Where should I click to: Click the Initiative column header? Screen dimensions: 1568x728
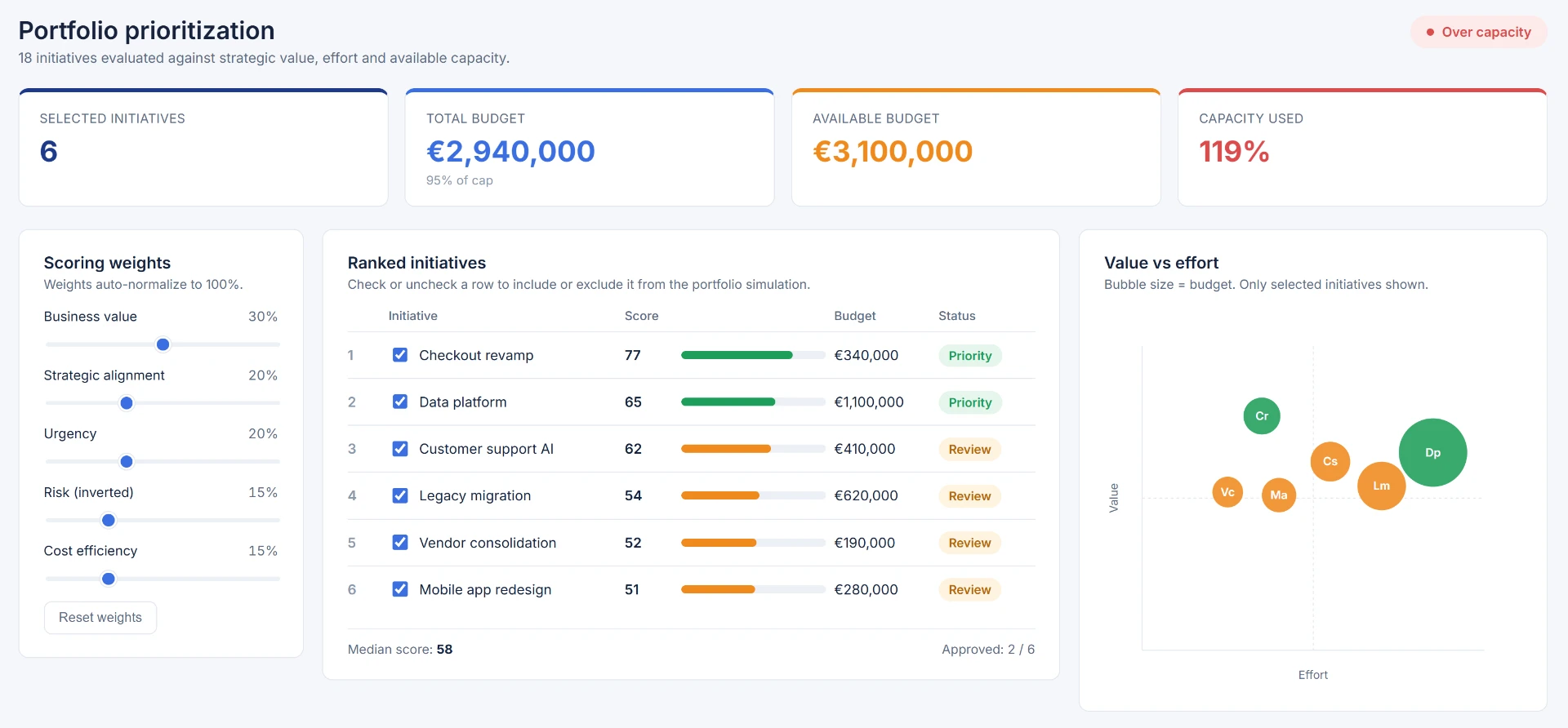412,316
